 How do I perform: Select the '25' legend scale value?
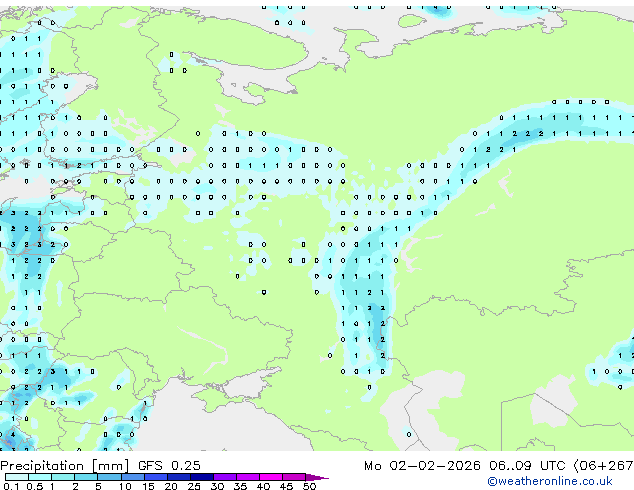tap(194, 486)
